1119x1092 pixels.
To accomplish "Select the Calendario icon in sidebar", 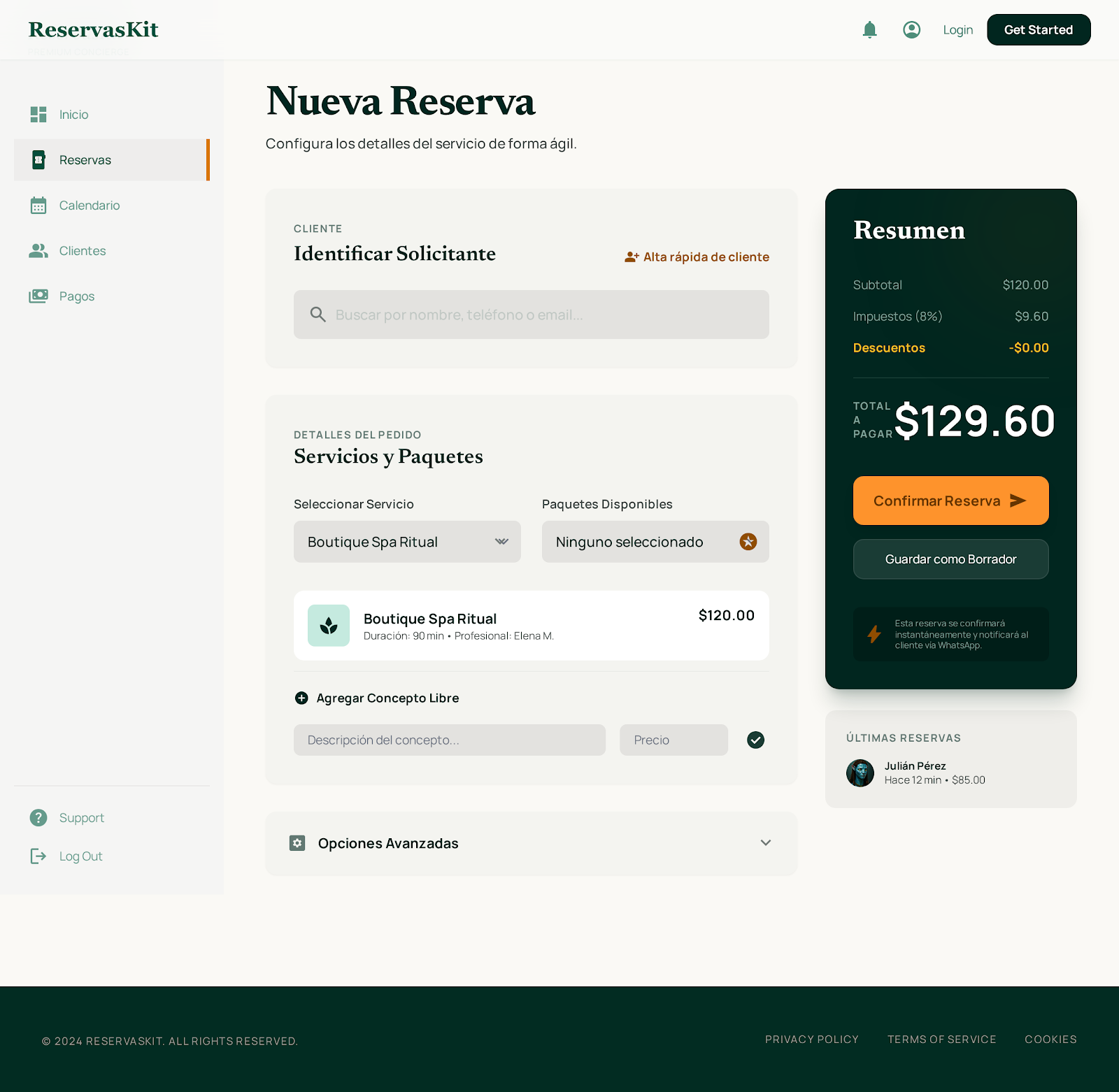I will click(38, 205).
